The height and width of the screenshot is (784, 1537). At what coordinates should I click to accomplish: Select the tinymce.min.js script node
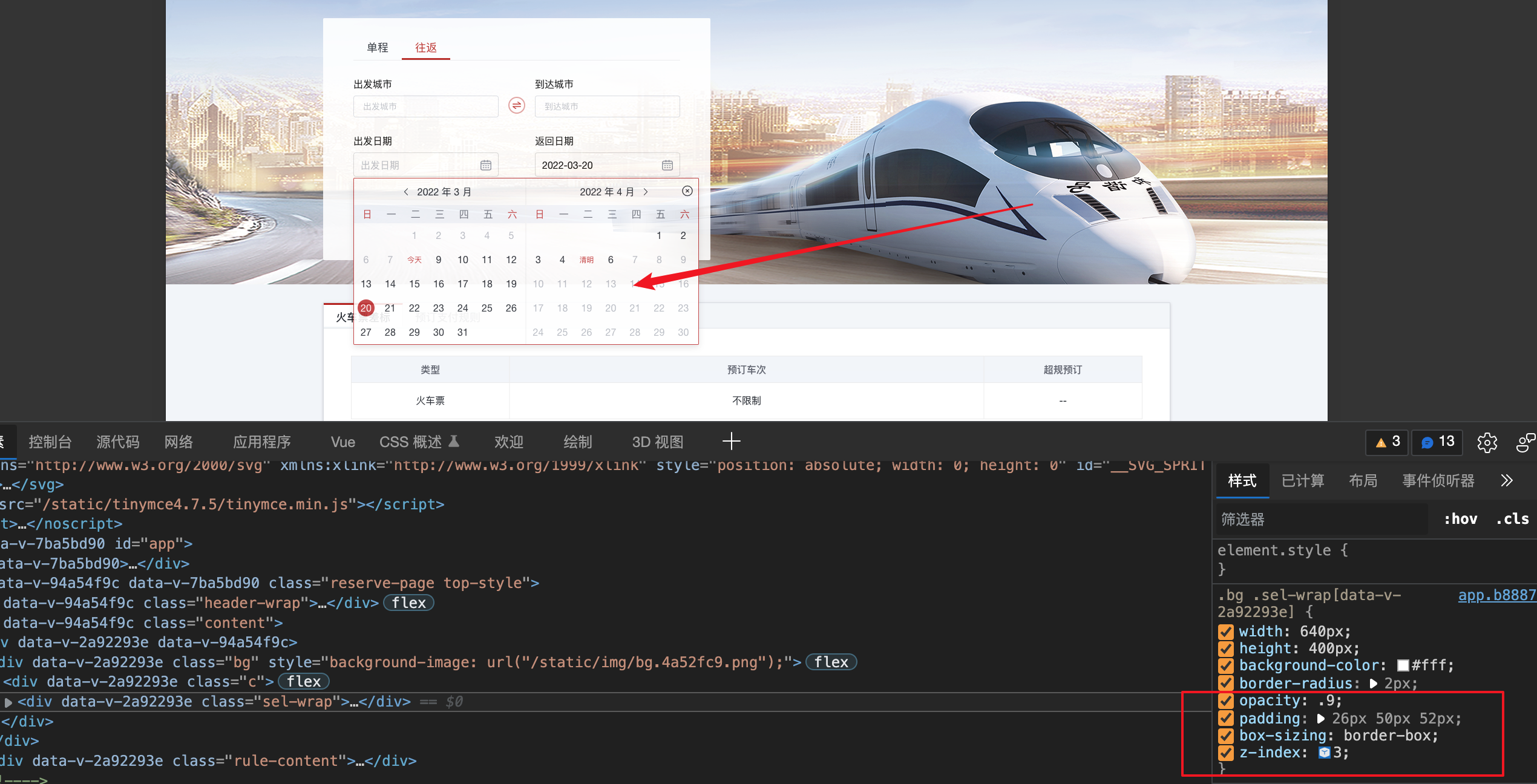click(222, 505)
